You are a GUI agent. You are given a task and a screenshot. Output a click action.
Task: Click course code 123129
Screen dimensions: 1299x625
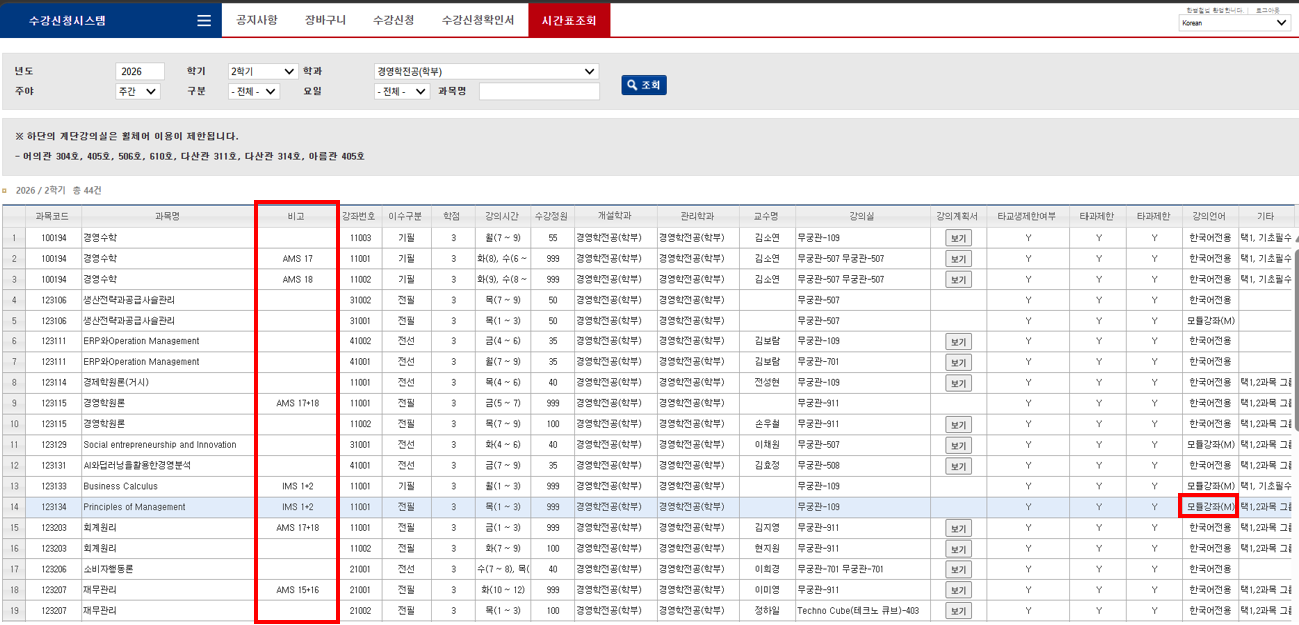click(x=54, y=445)
